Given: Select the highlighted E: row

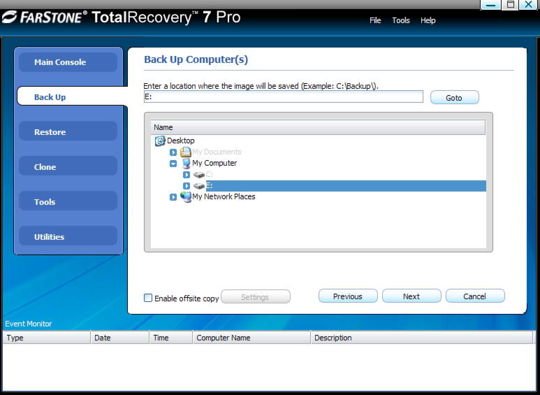Looking at the screenshot, I should coord(346,186).
